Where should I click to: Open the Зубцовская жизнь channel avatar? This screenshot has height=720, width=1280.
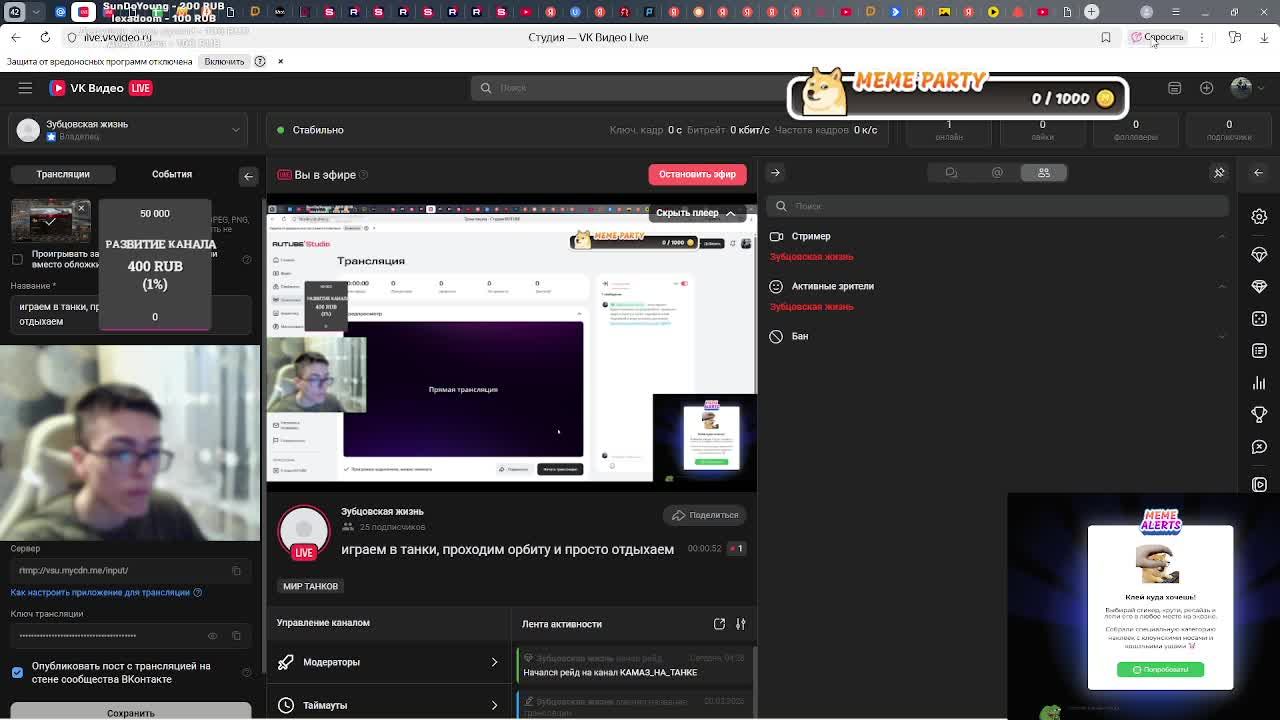pos(304,532)
